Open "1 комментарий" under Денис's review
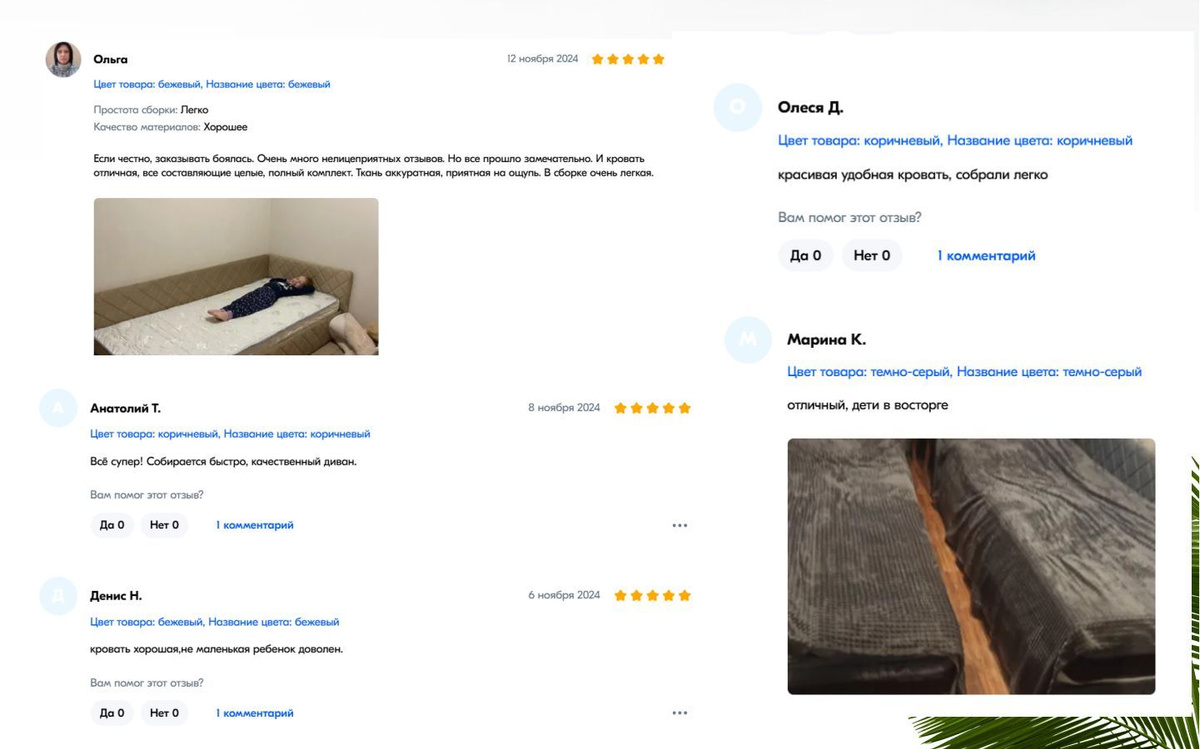 point(255,713)
